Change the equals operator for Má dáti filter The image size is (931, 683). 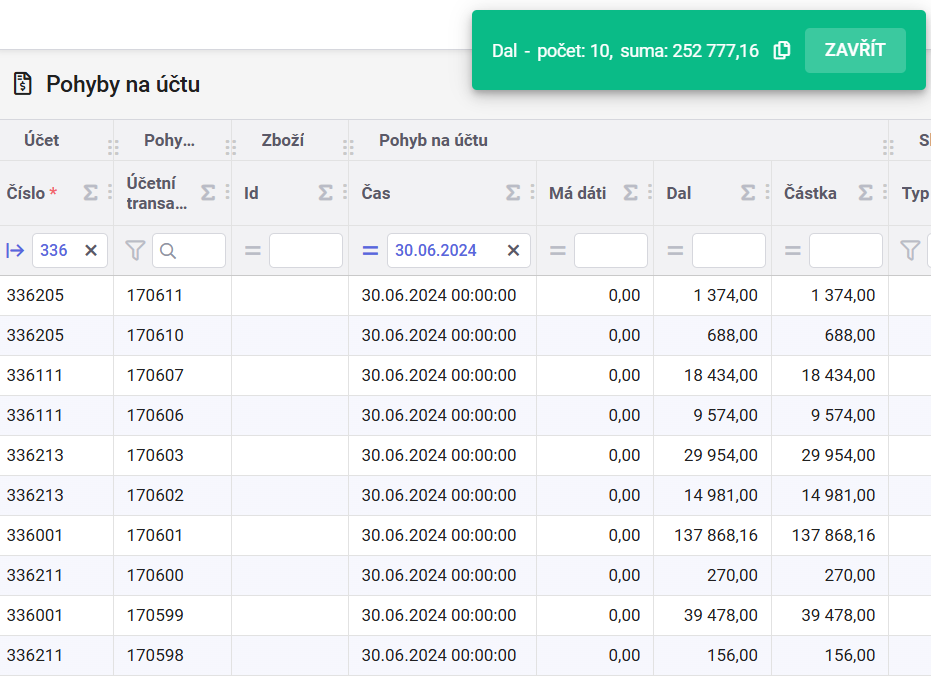pyautogui.click(x=558, y=251)
